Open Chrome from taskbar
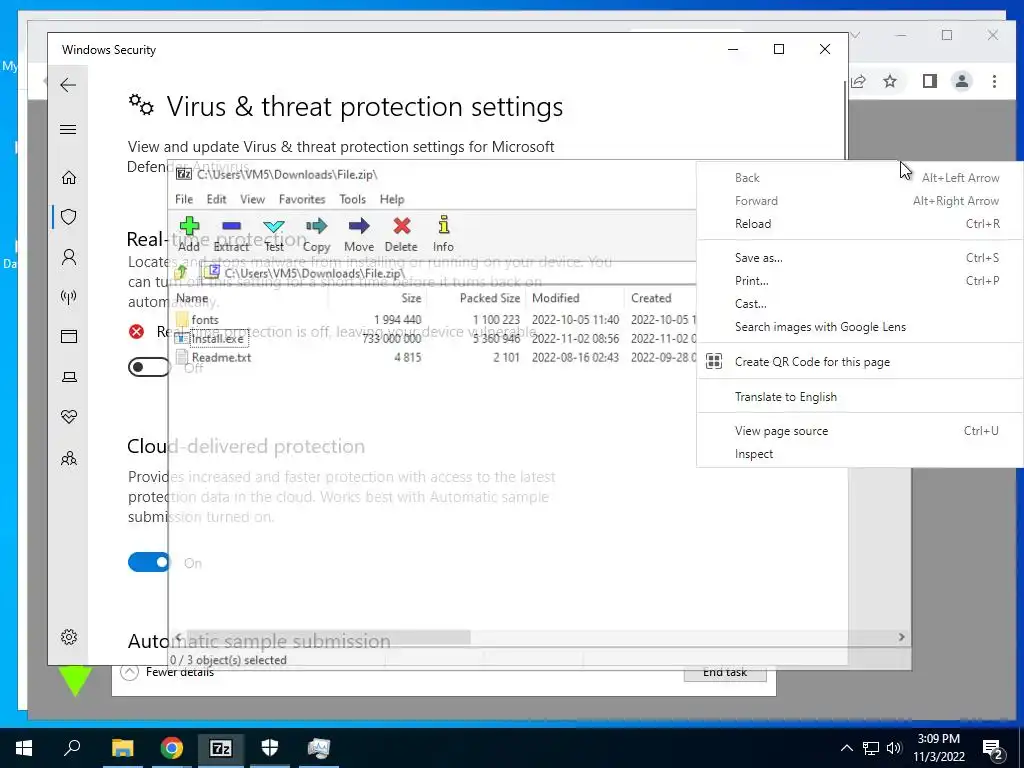The width and height of the screenshot is (1024, 768). (171, 748)
